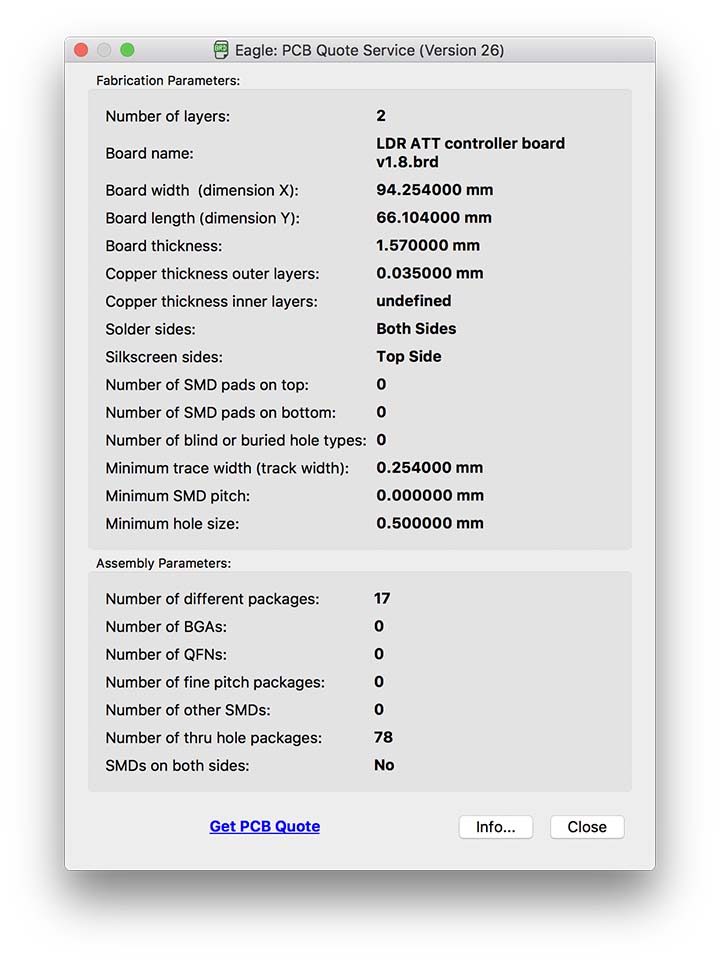The width and height of the screenshot is (720, 963).
Task: Click the 'Number of BGAs:' label
Action: [166, 626]
